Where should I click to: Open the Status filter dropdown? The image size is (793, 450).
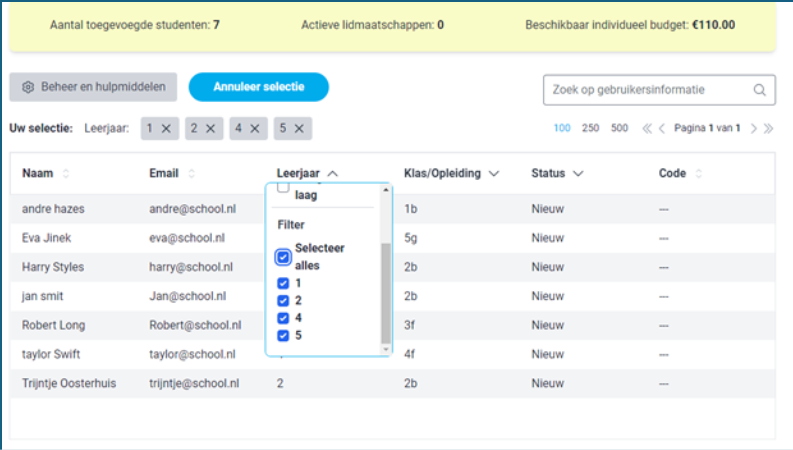coord(578,174)
